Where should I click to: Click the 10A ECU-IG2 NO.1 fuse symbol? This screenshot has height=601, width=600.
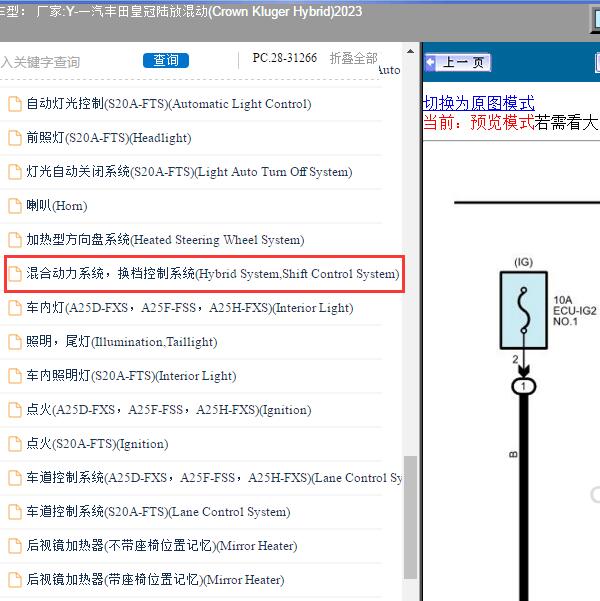click(524, 310)
